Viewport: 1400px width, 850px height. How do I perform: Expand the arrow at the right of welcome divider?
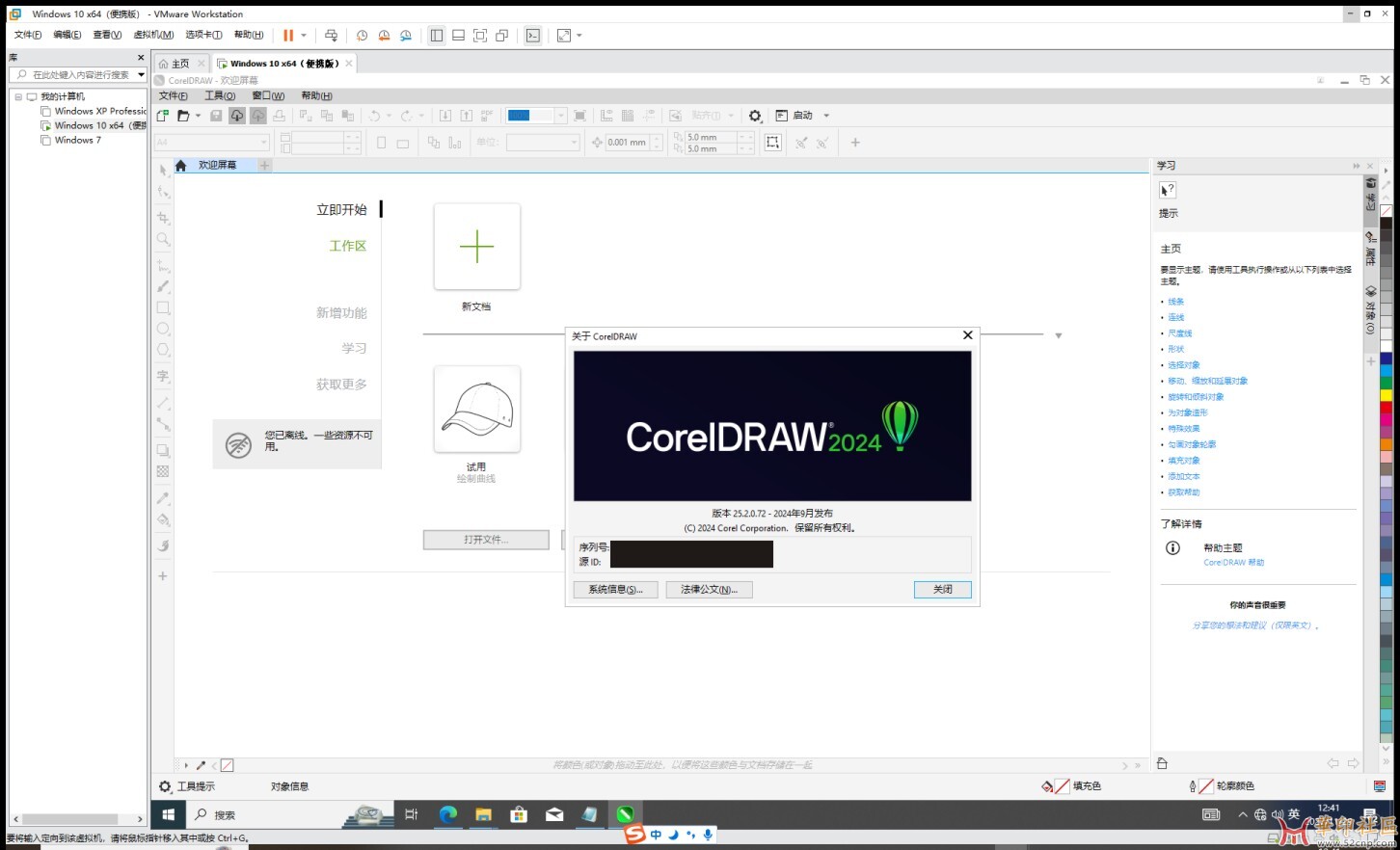click(x=1059, y=335)
